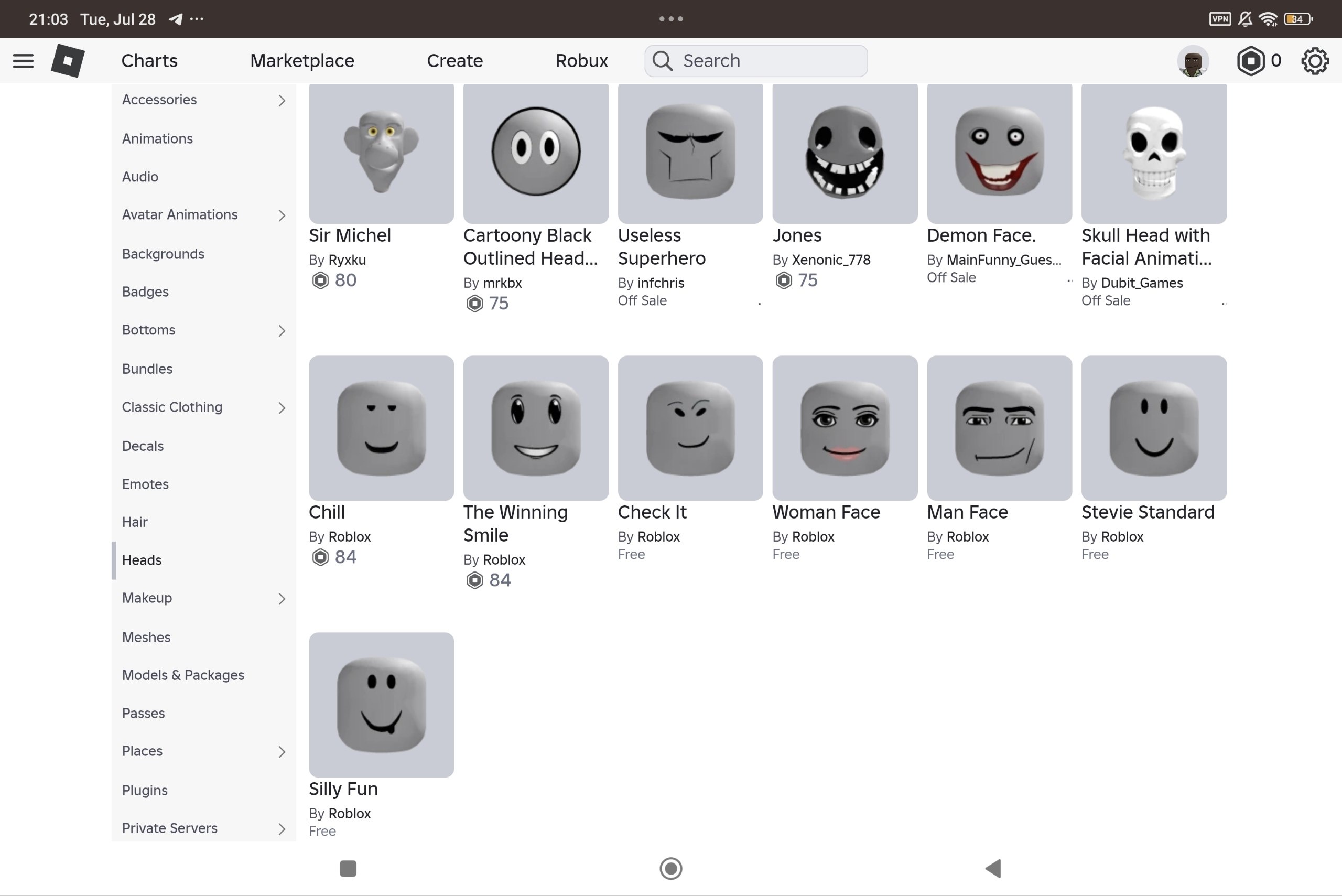The image size is (1342, 896).
Task: Visit creator Ryxku's profile link
Action: pos(348,260)
